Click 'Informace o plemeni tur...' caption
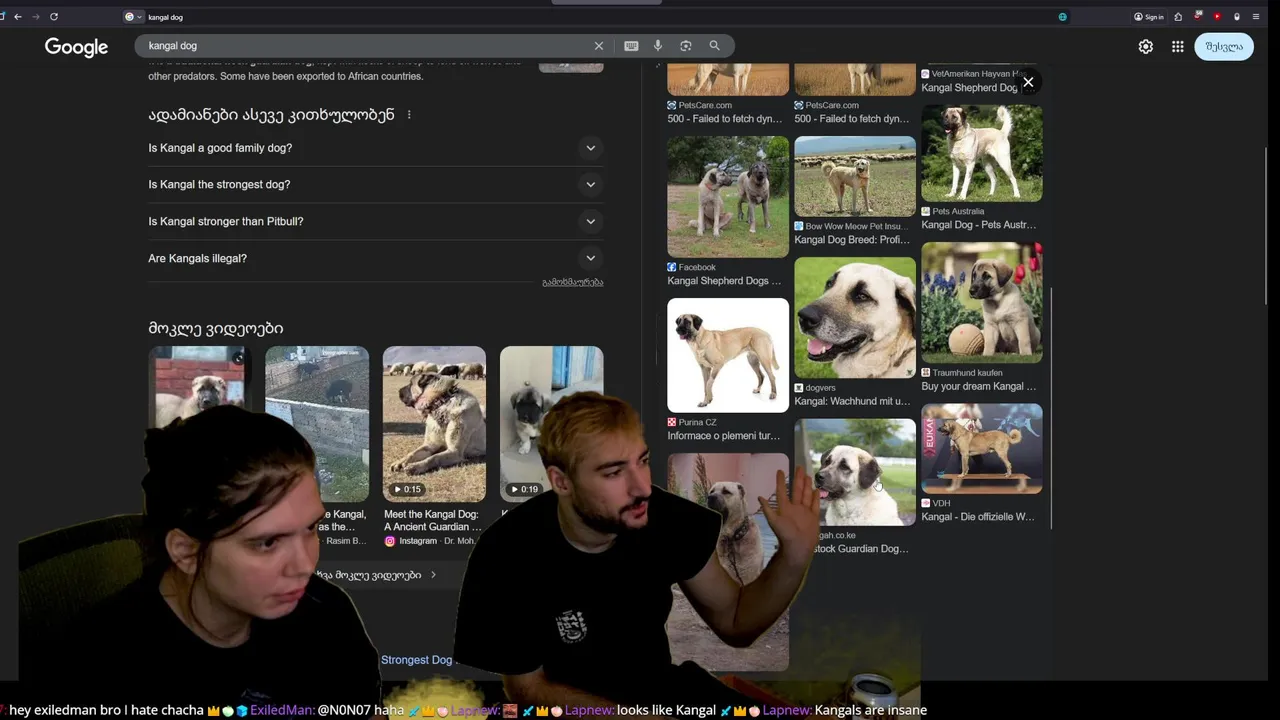Viewport: 1280px width, 720px height. pos(724,436)
